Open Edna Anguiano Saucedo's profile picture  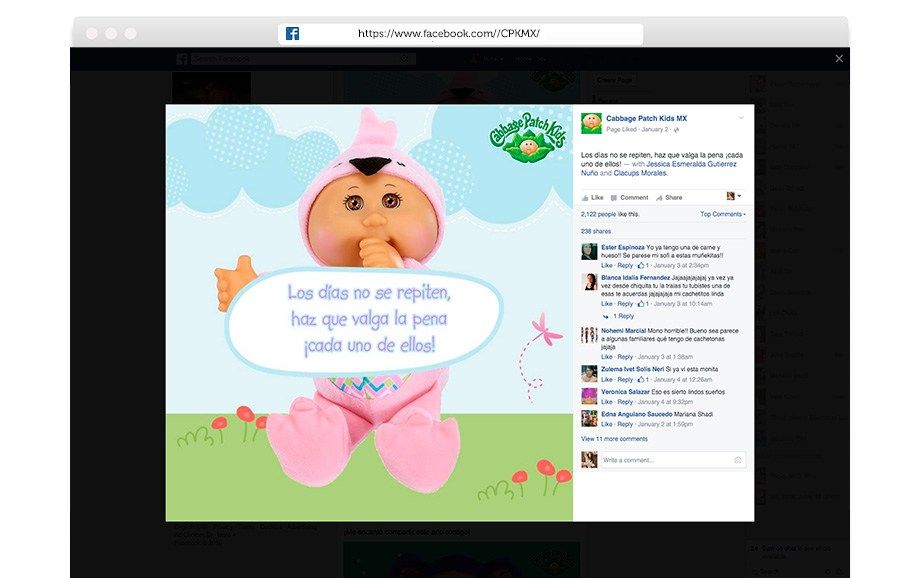[x=589, y=418]
